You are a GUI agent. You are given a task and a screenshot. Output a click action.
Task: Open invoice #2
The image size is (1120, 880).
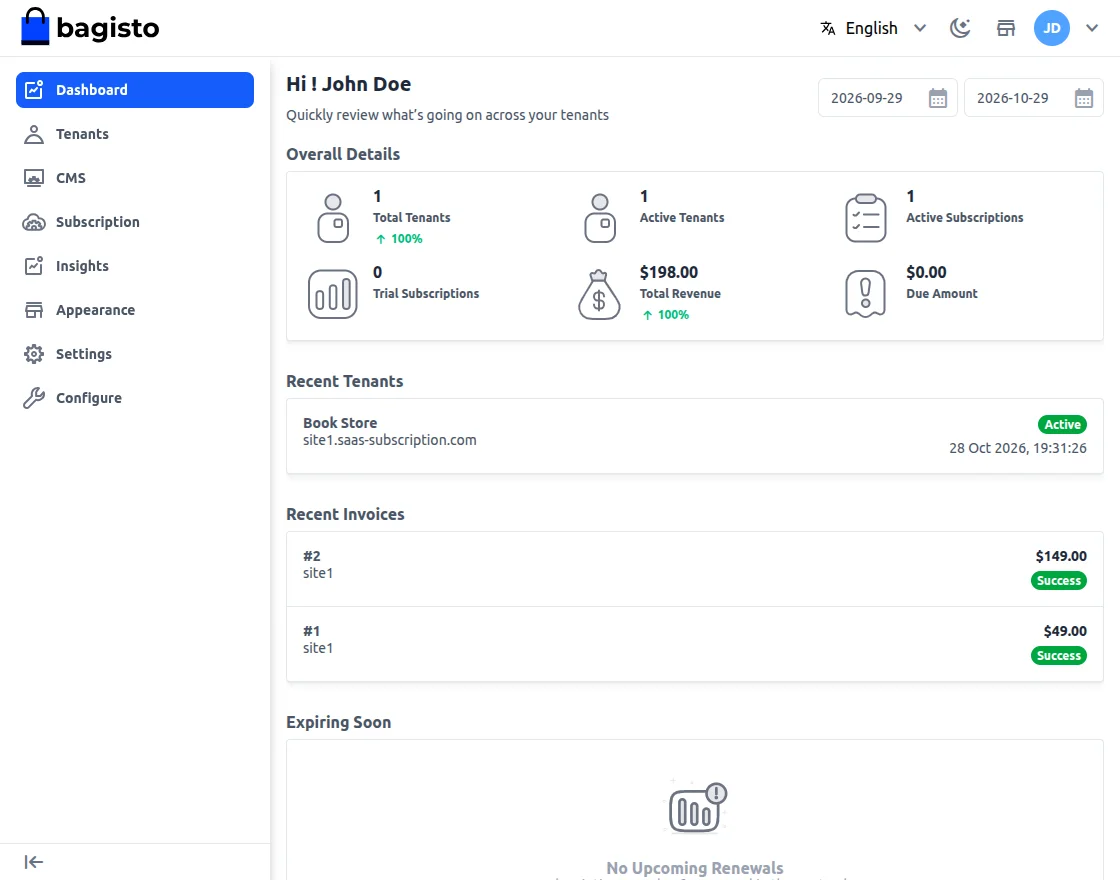coord(694,569)
